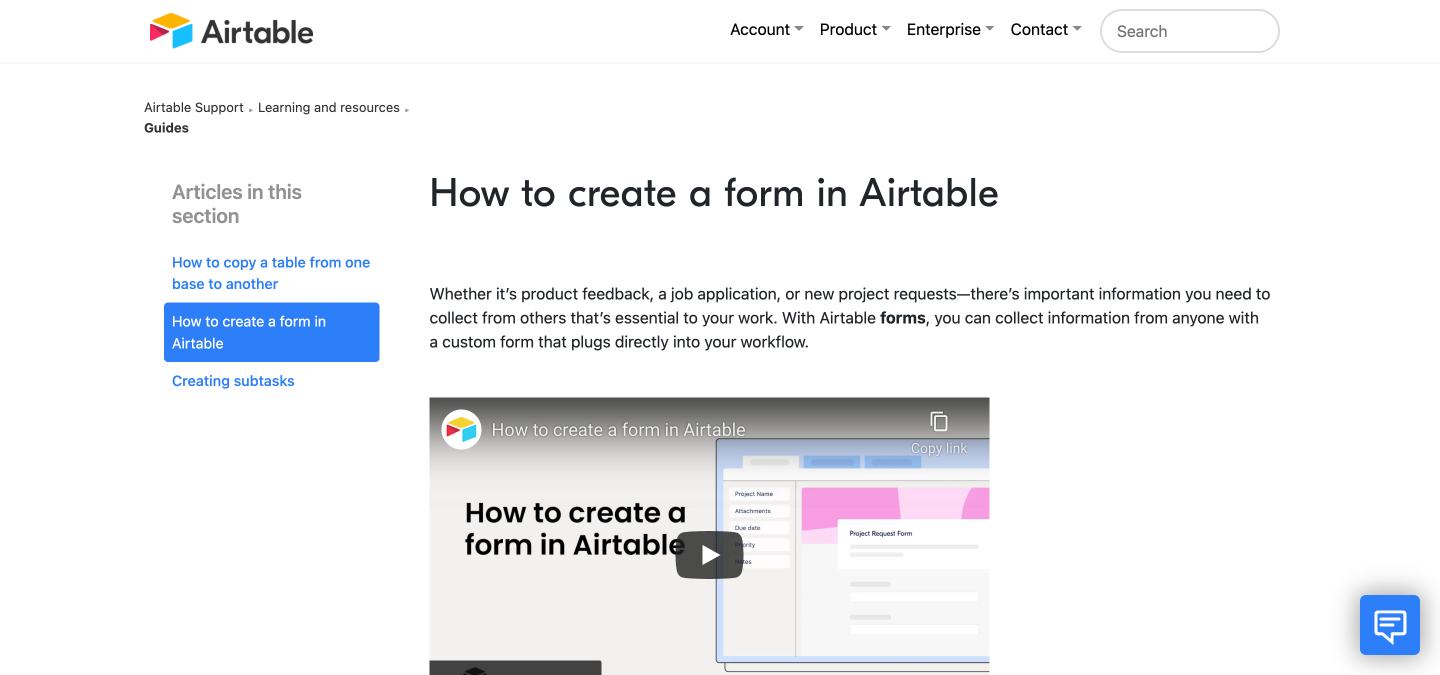Open the Guides breadcrumb
The height and width of the screenshot is (675, 1440).
[x=166, y=128]
